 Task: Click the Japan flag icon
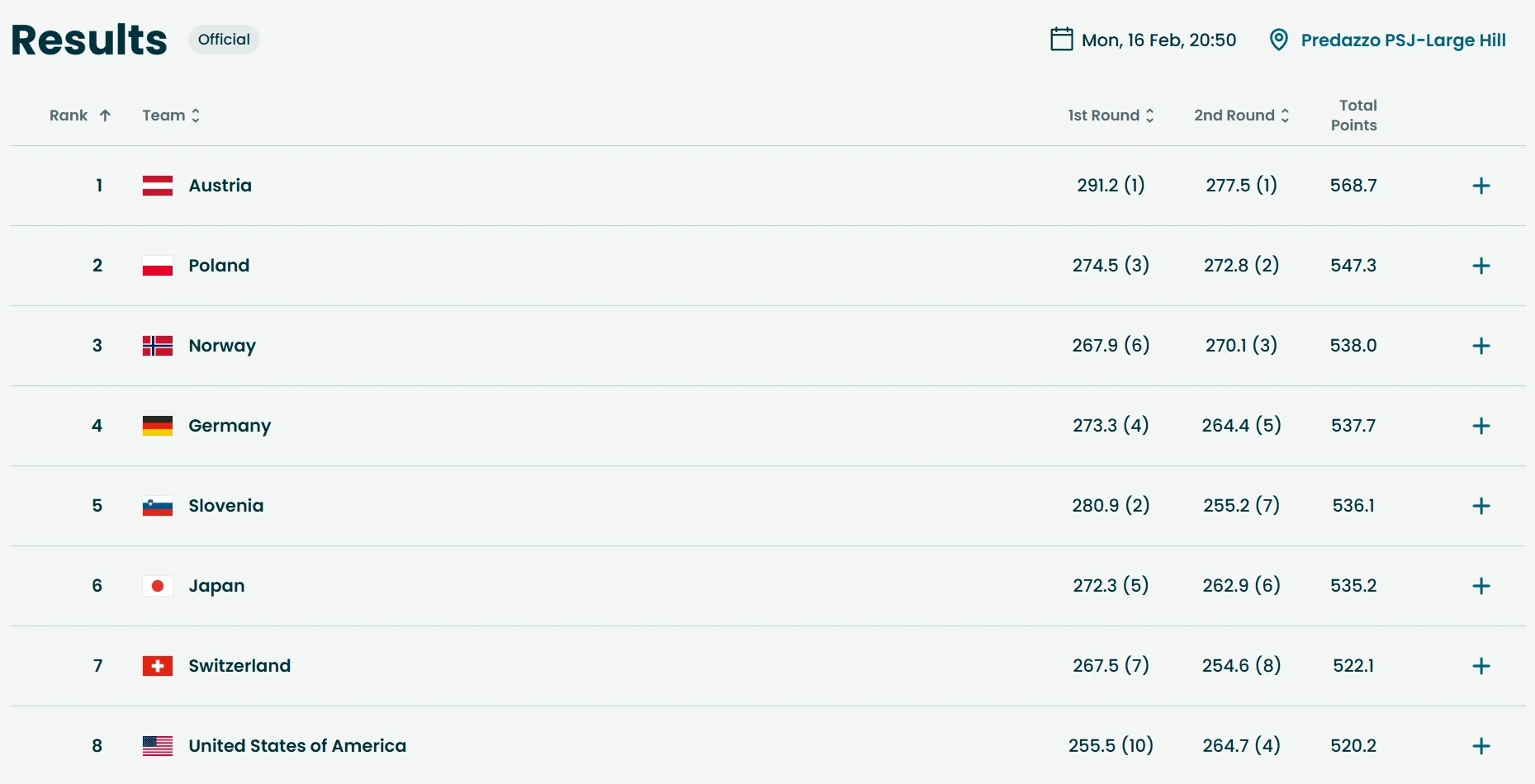coord(158,586)
